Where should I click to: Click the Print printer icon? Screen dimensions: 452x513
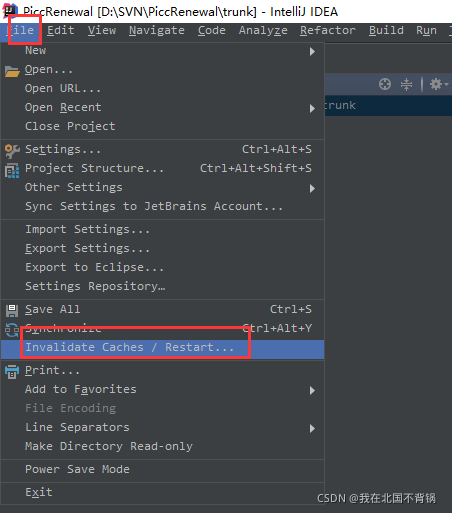[x=12, y=372]
